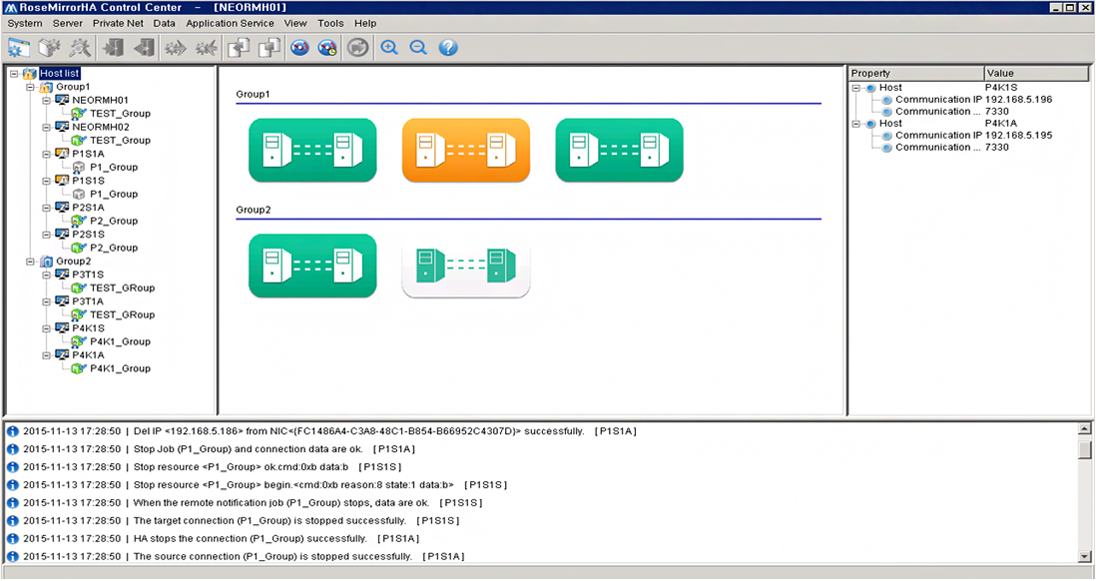Image resolution: width=1096 pixels, height=581 pixels.
Task: Click the blue gauge toolbar icon
Action: coord(300,48)
